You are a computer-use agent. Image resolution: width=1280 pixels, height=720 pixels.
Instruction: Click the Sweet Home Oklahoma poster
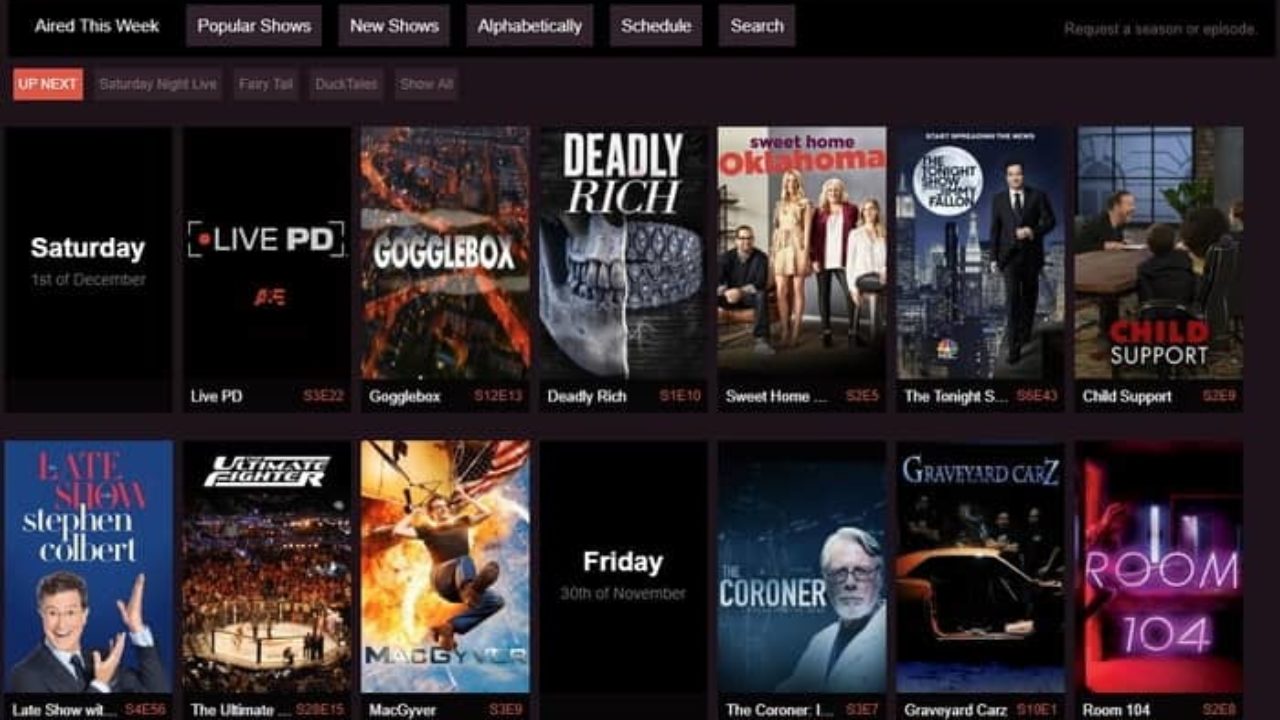(802, 253)
